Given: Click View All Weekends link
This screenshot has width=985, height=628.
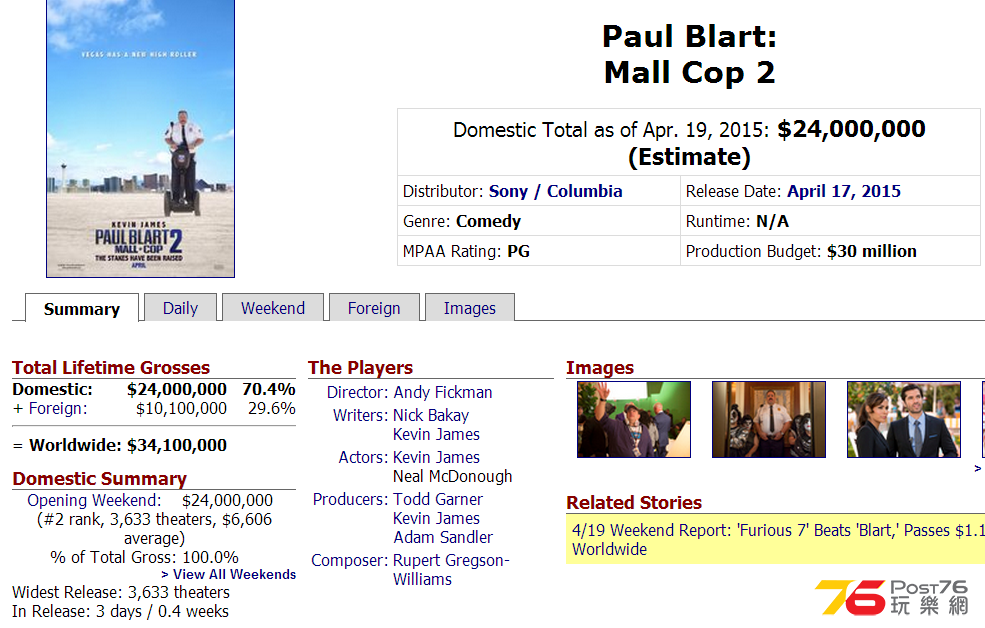Looking at the screenshot, I should point(228,574).
